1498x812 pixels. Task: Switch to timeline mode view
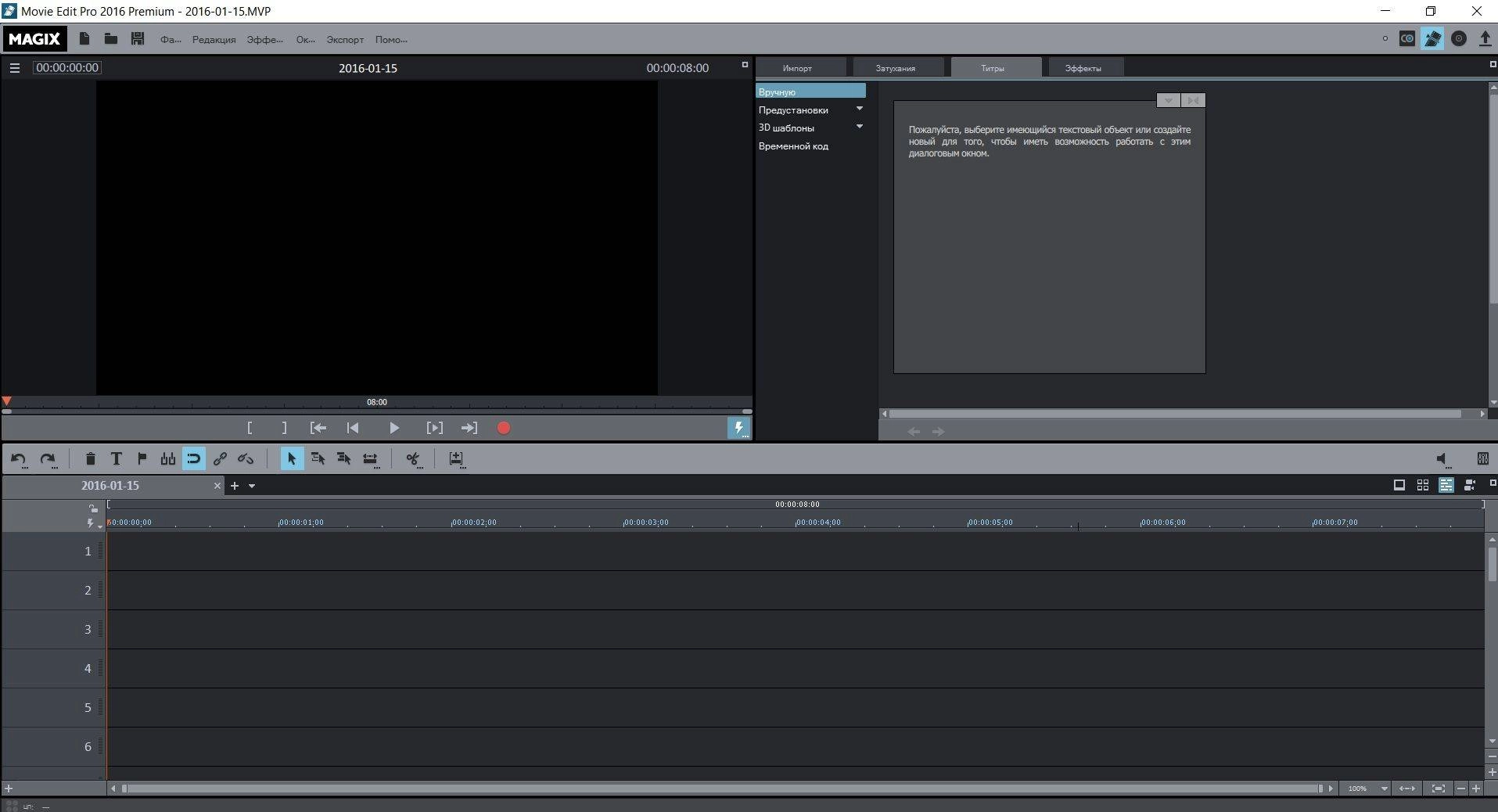(1446, 485)
